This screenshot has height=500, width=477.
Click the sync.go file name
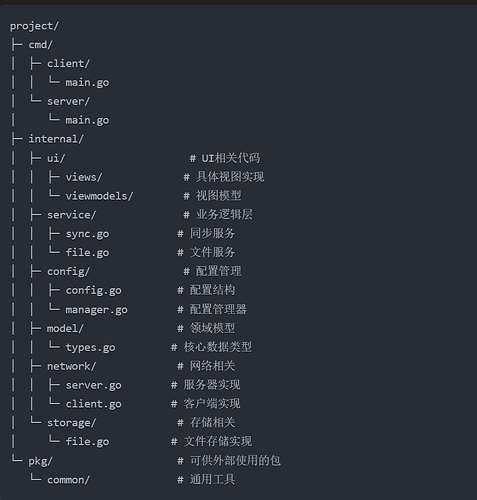[x=87, y=234]
